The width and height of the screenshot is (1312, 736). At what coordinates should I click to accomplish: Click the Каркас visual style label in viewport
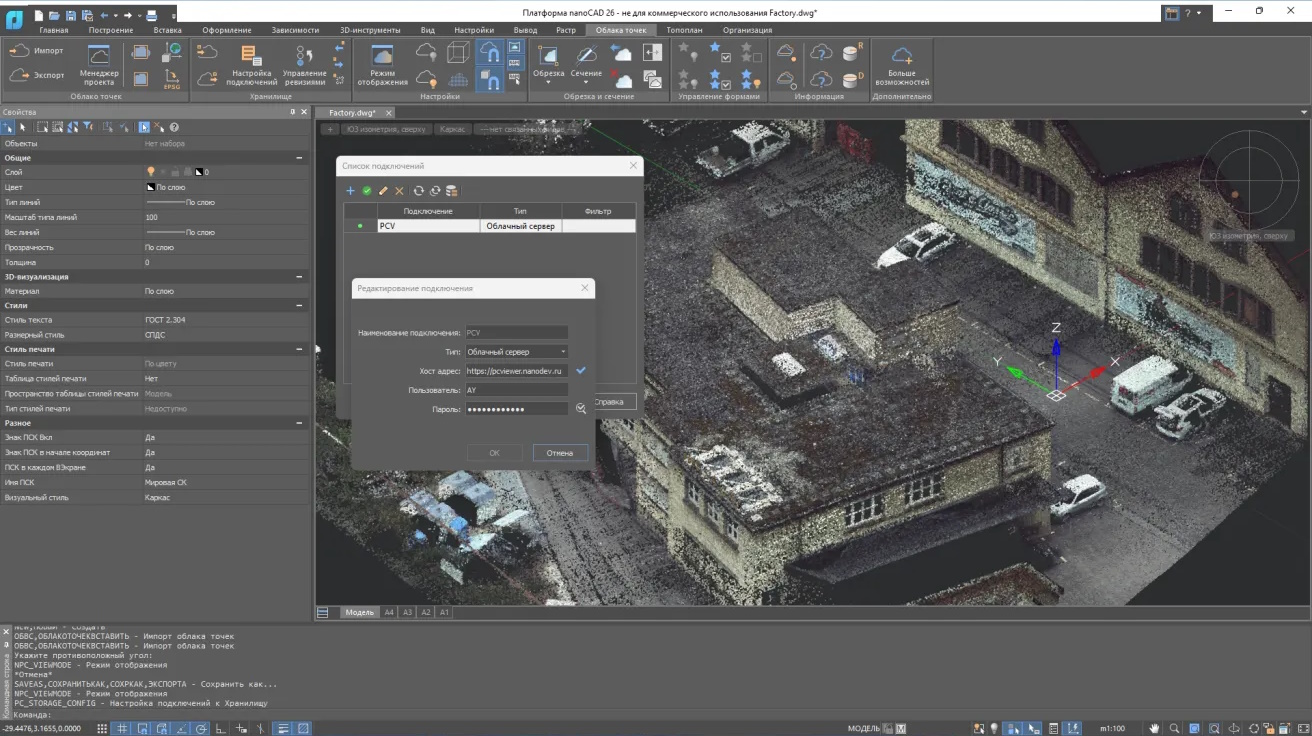pos(453,129)
